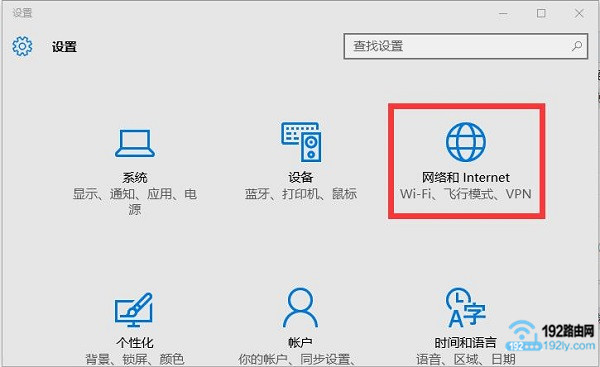Open the Personalization (个性化) paintbrush icon
Image resolution: width=600 pixels, height=367 pixels.
coord(134,310)
